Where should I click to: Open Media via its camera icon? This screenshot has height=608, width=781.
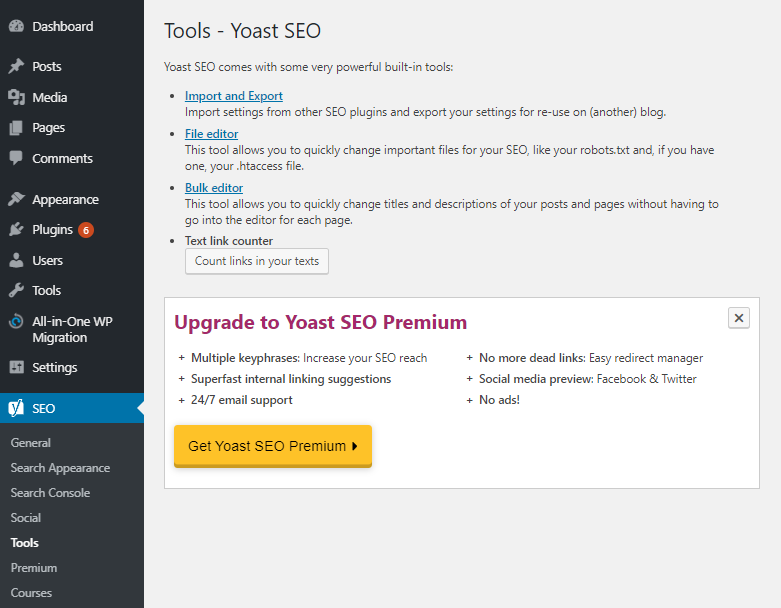tap(16, 97)
